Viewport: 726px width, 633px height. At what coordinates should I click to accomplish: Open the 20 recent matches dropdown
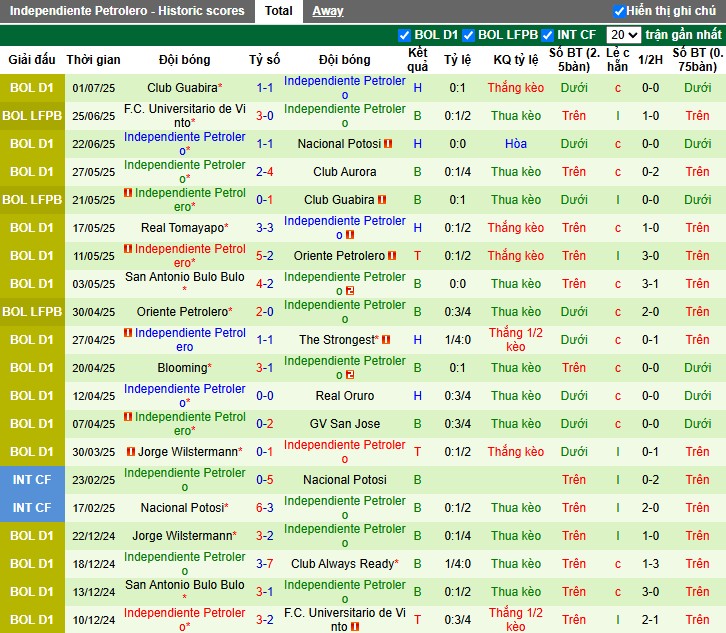pyautogui.click(x=624, y=35)
